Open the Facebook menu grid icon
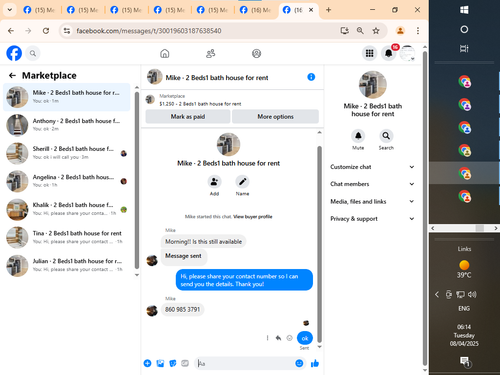The width and height of the screenshot is (500, 375). (x=369, y=53)
